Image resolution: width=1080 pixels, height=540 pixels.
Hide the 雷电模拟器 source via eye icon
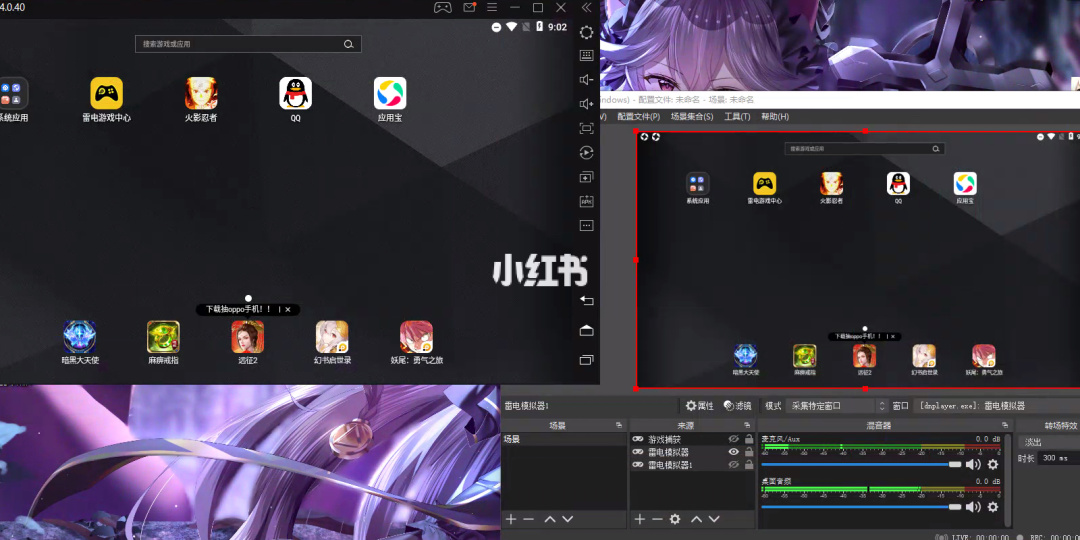tap(734, 452)
